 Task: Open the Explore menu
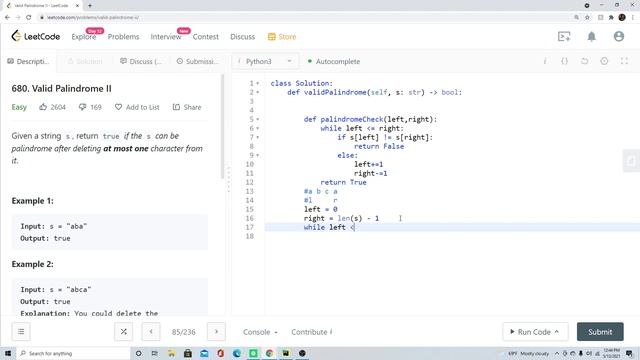click(84, 37)
